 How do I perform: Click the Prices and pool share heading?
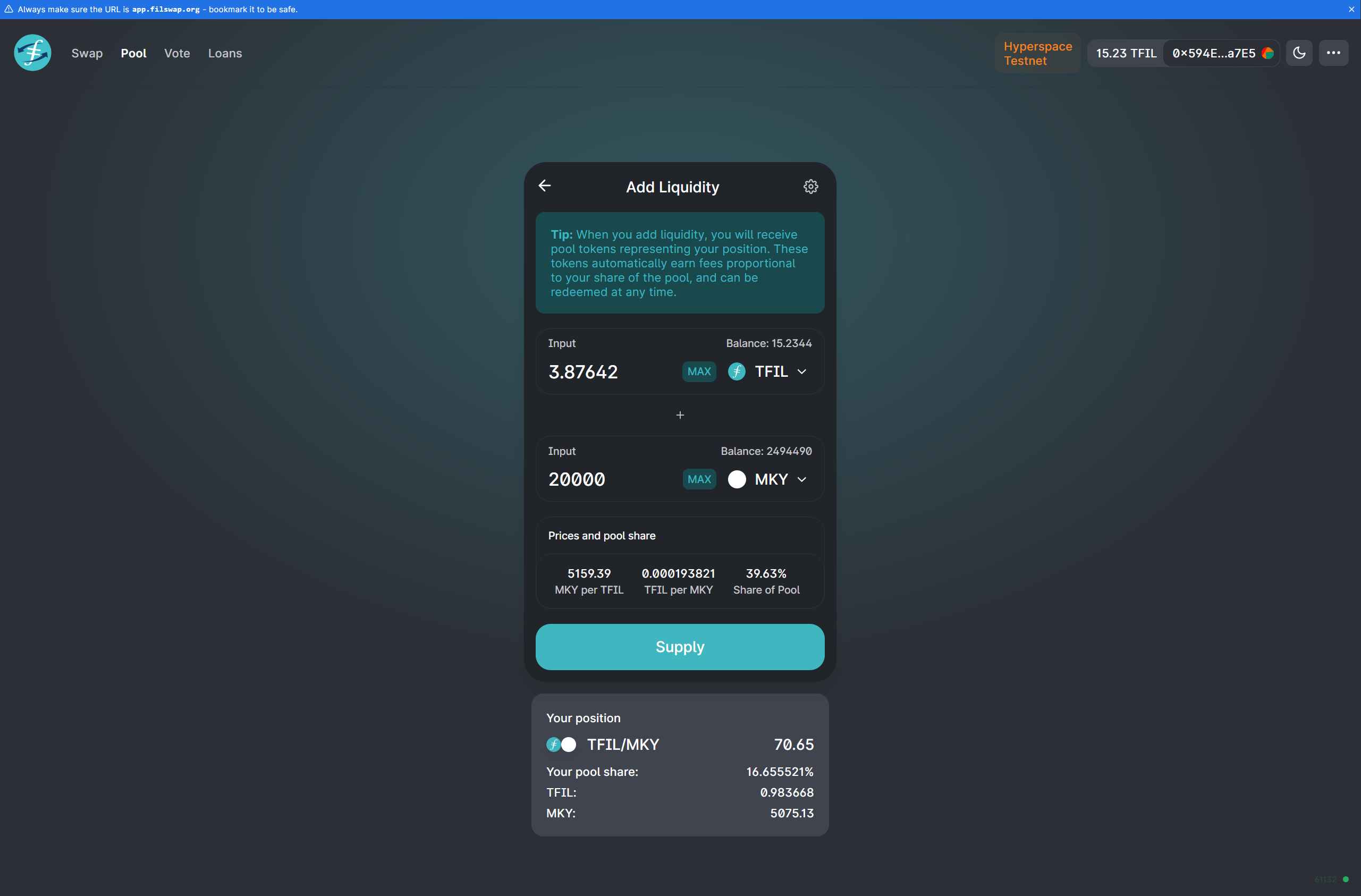602,536
